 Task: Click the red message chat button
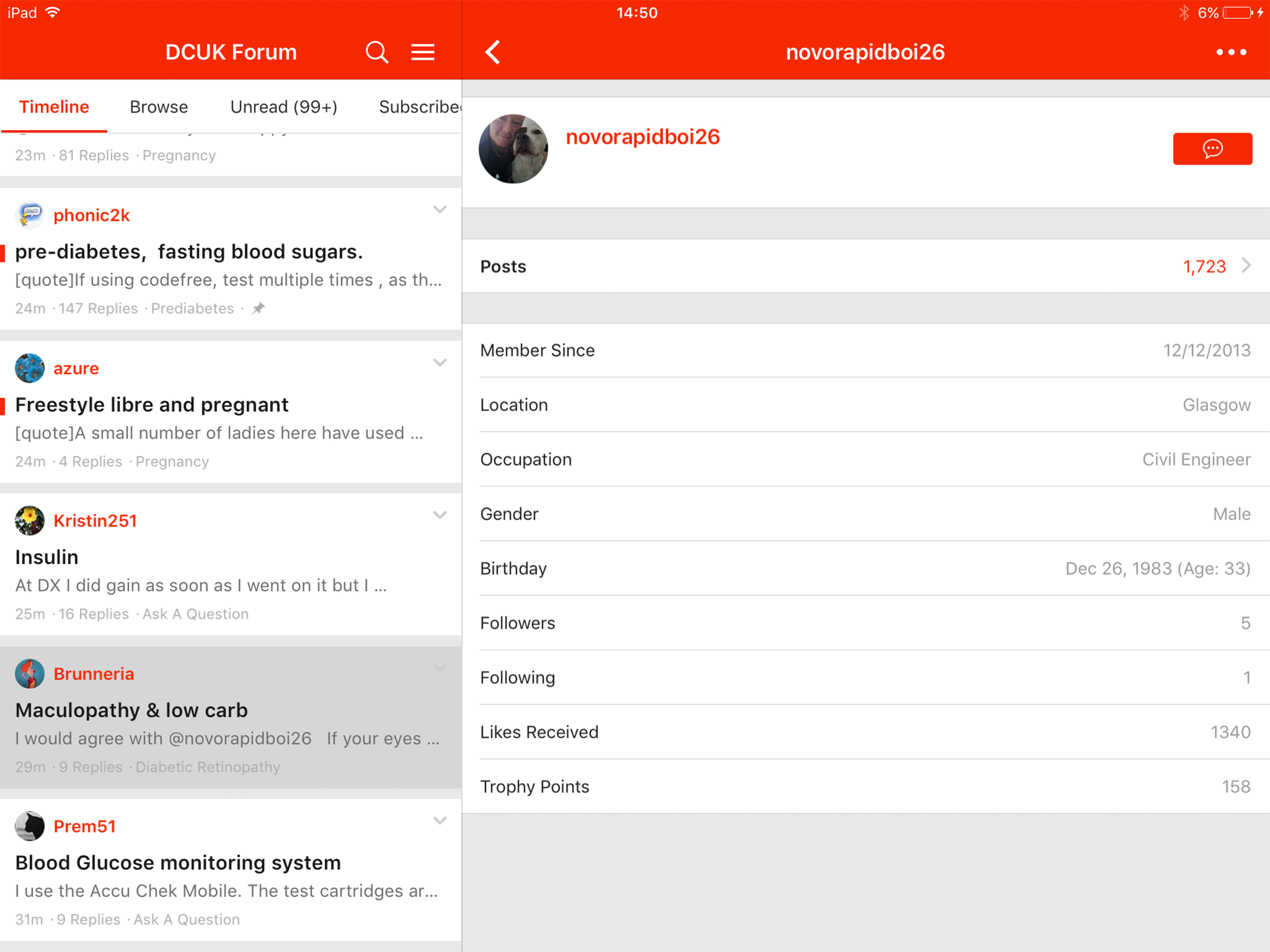tap(1212, 149)
